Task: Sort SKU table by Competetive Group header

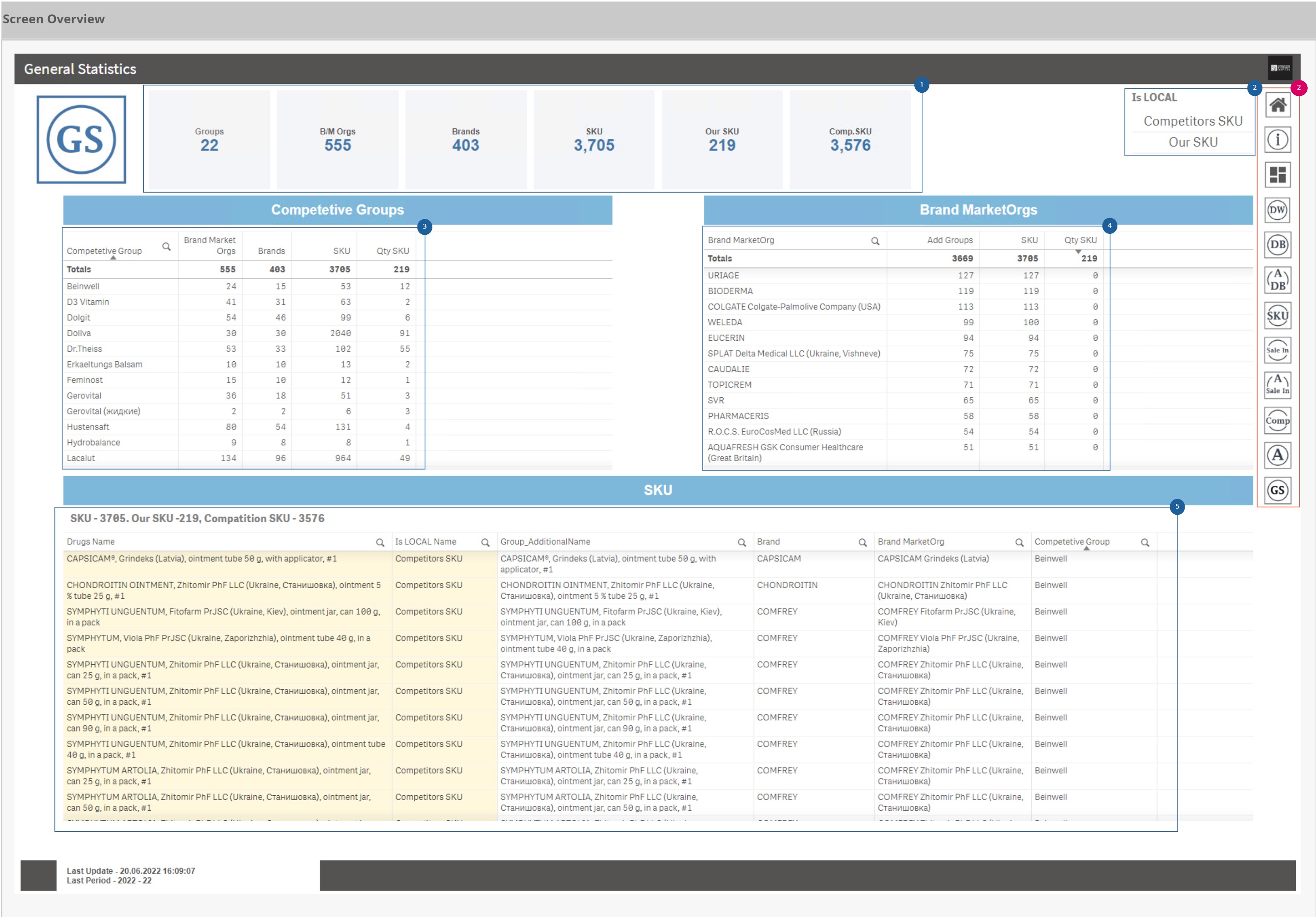Action: coord(1071,542)
